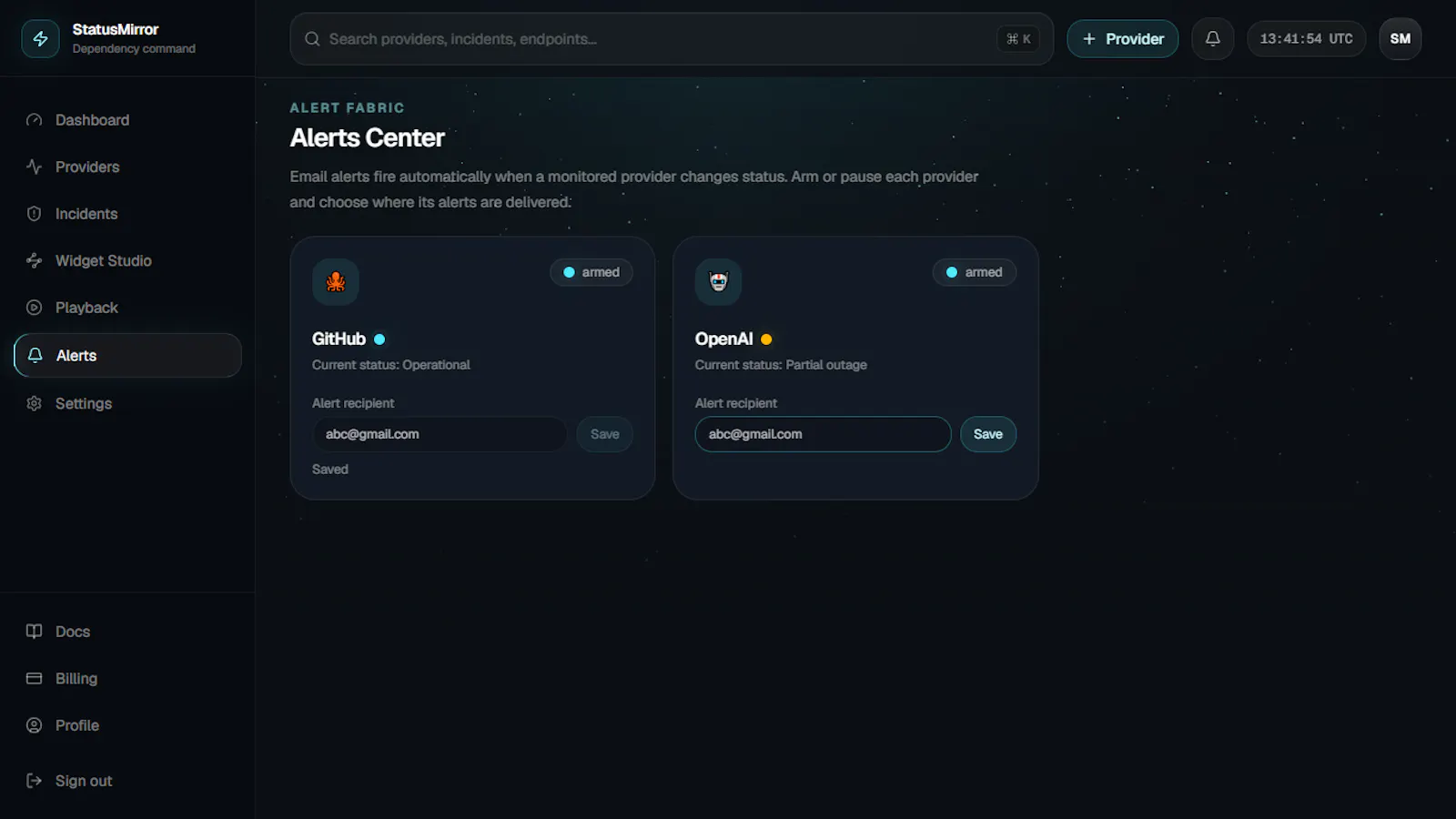Click the OpenAI partial outage status dot
1456x819 pixels.
(x=766, y=339)
